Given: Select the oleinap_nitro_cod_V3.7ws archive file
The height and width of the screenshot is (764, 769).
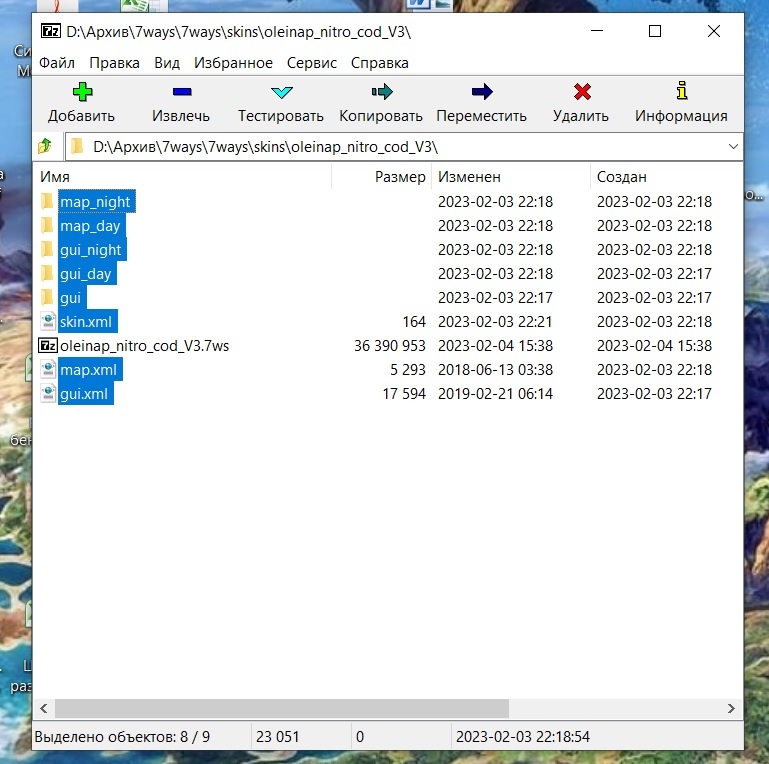Looking at the screenshot, I should point(145,346).
